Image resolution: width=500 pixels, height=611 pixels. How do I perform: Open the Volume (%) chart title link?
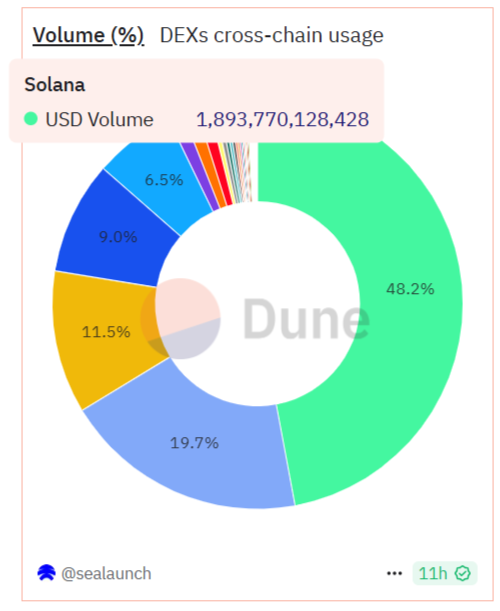(88, 35)
